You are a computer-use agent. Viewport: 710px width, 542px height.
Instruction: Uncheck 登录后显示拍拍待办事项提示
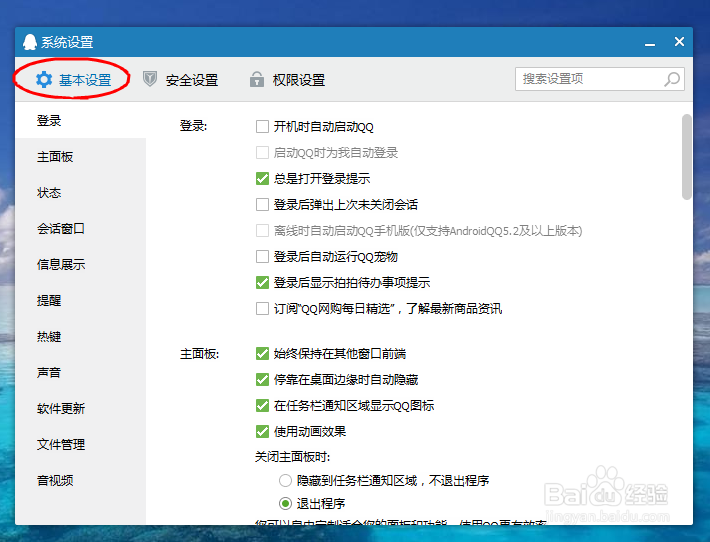262,283
